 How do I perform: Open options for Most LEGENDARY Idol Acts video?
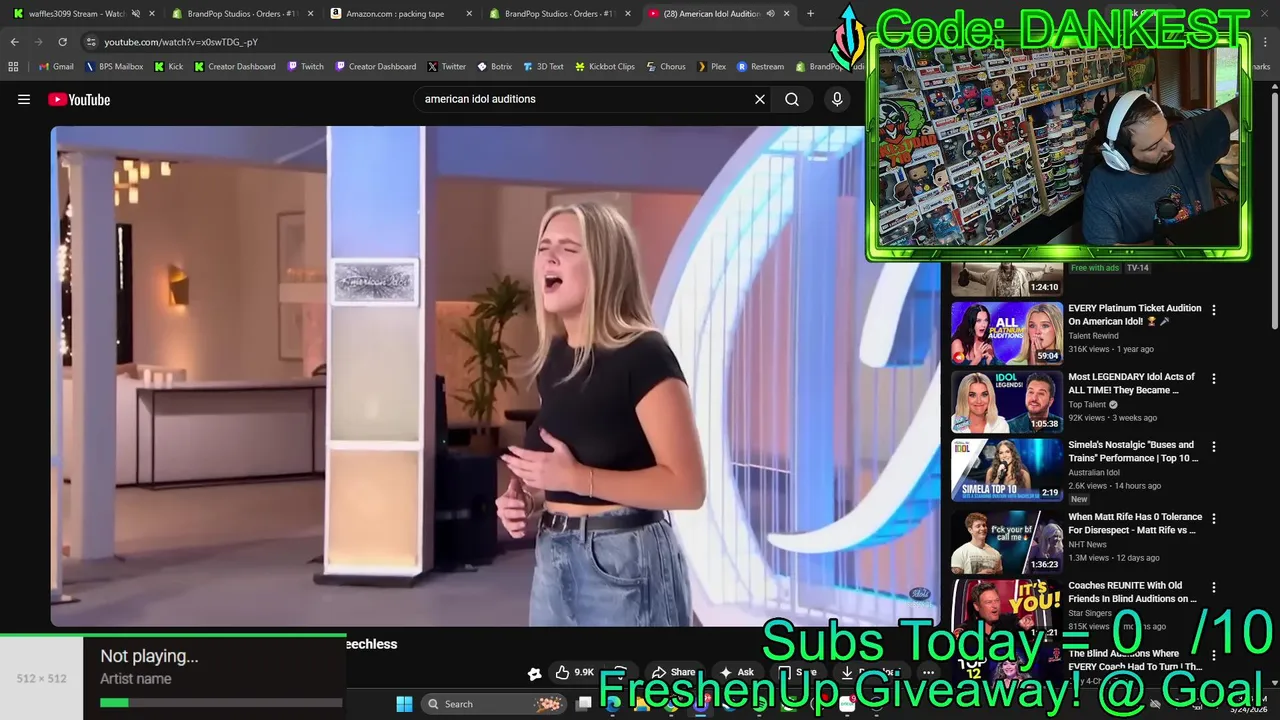click(1214, 379)
